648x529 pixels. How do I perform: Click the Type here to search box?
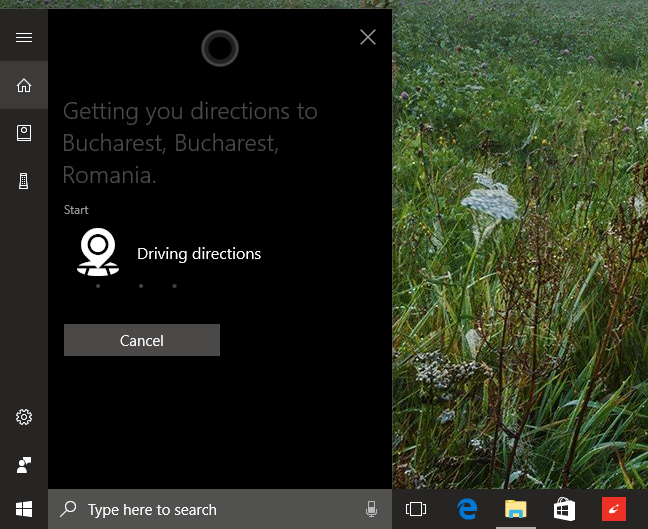point(220,509)
